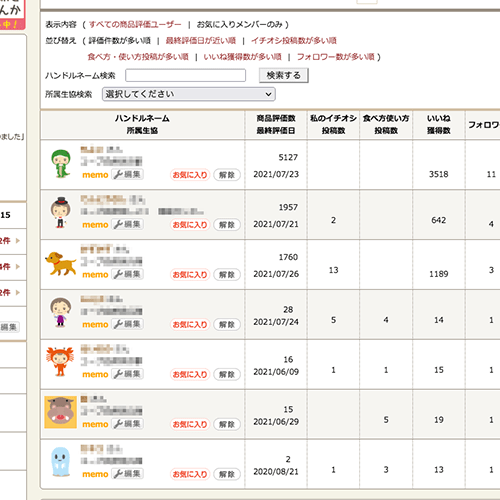
Task: Toggle お気に入り for the first member
Action: (x=190, y=175)
